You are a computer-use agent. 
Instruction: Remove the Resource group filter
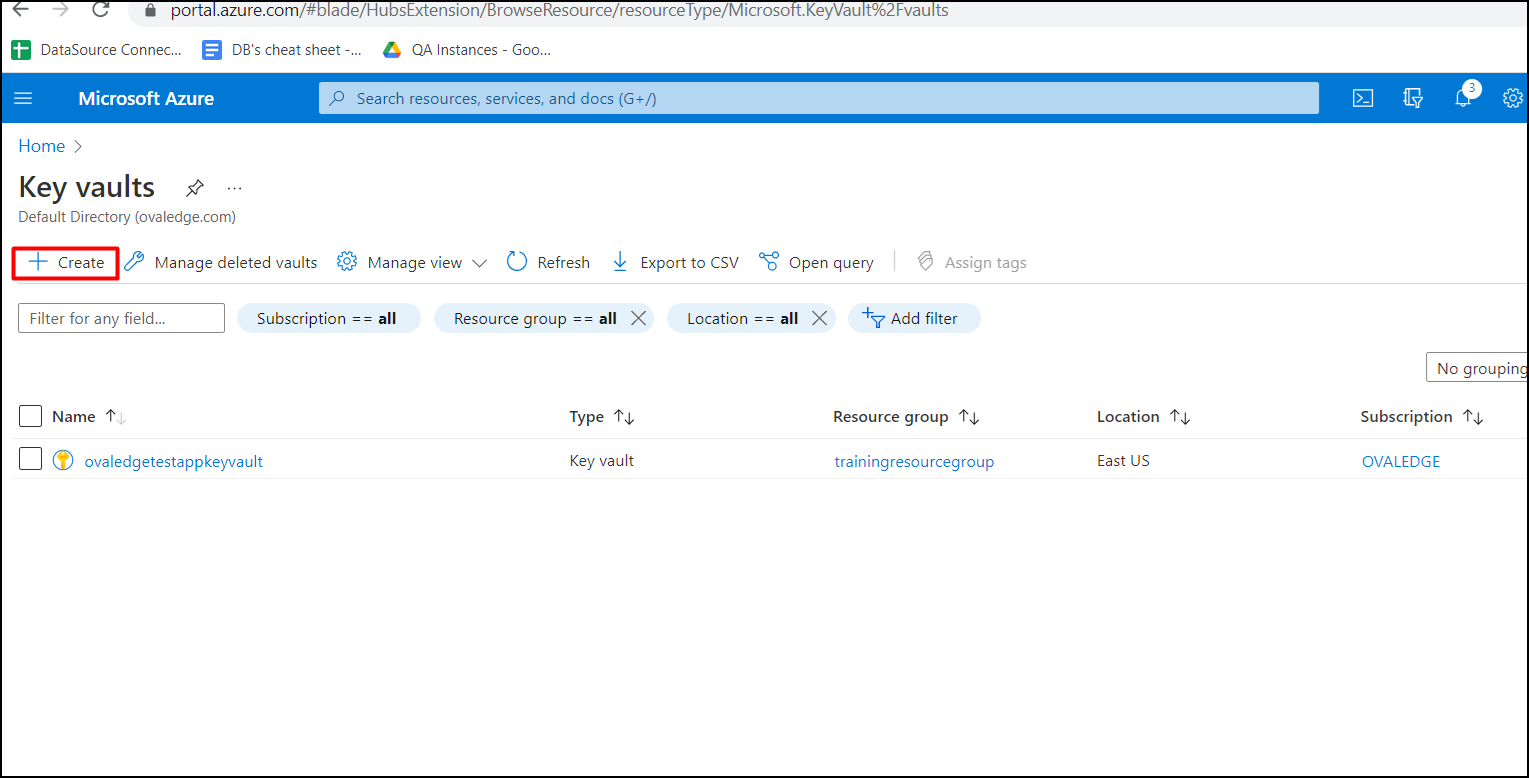(639, 318)
